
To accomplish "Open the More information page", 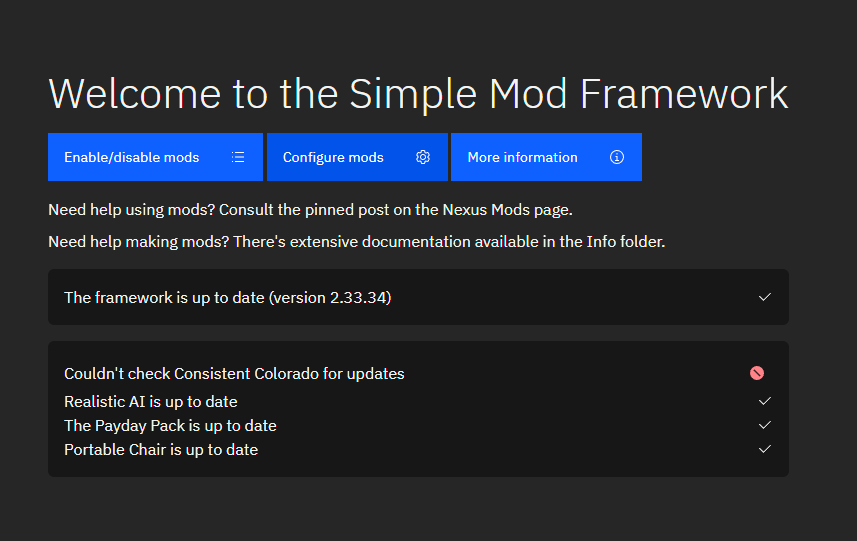I will pos(522,157).
